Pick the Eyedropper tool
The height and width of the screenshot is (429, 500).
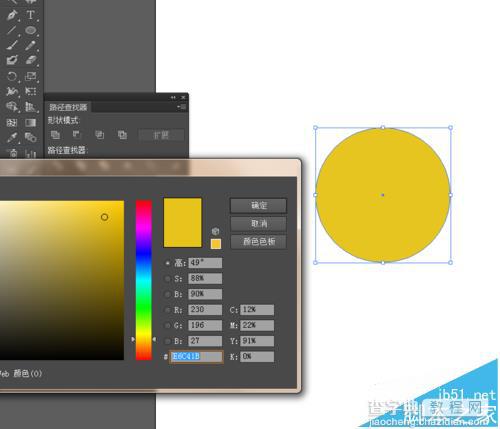click(x=12, y=137)
